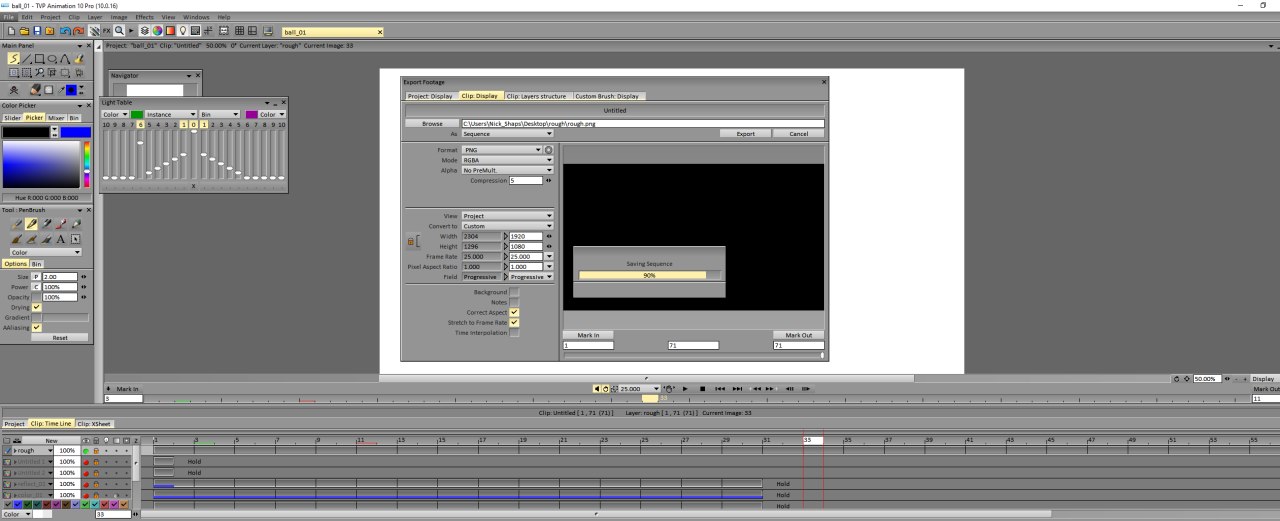Click the Cancel button in Export Footage
This screenshot has height=521, width=1280.
point(798,133)
